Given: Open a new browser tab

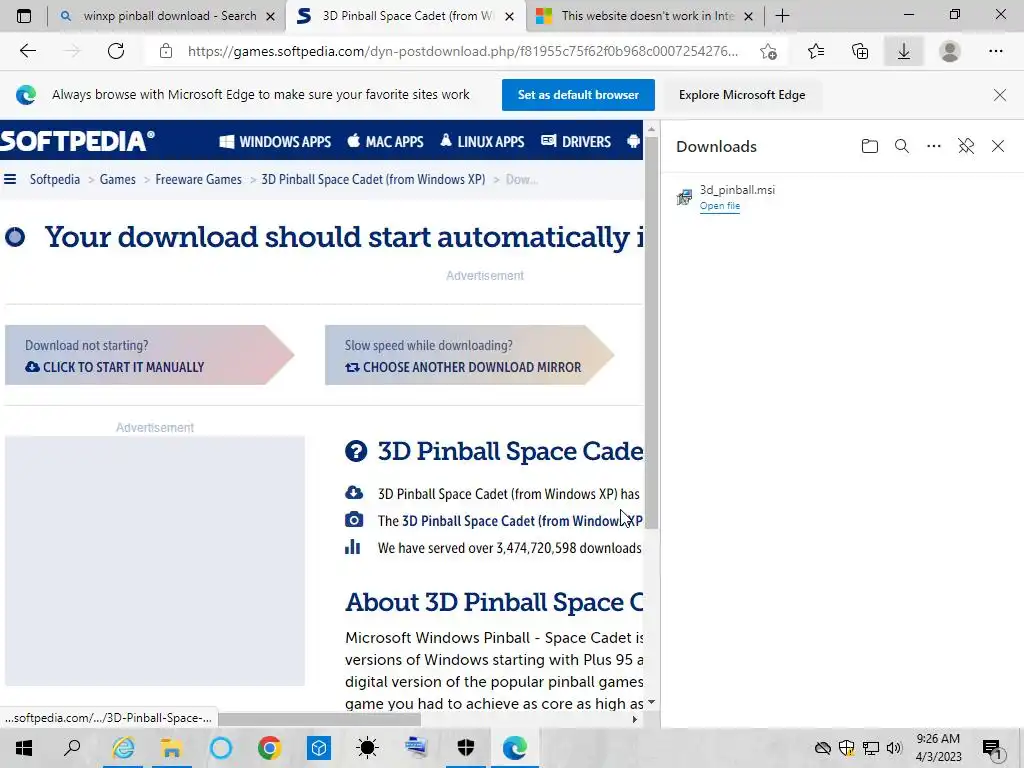Looking at the screenshot, I should click(x=782, y=16).
